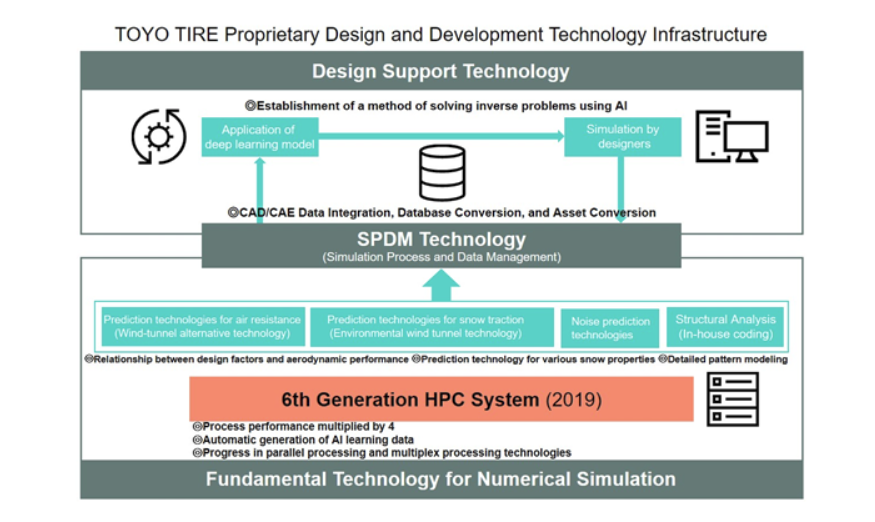Click the upward arrow below SPDM Technology
The width and height of the screenshot is (875, 522).
point(441,285)
